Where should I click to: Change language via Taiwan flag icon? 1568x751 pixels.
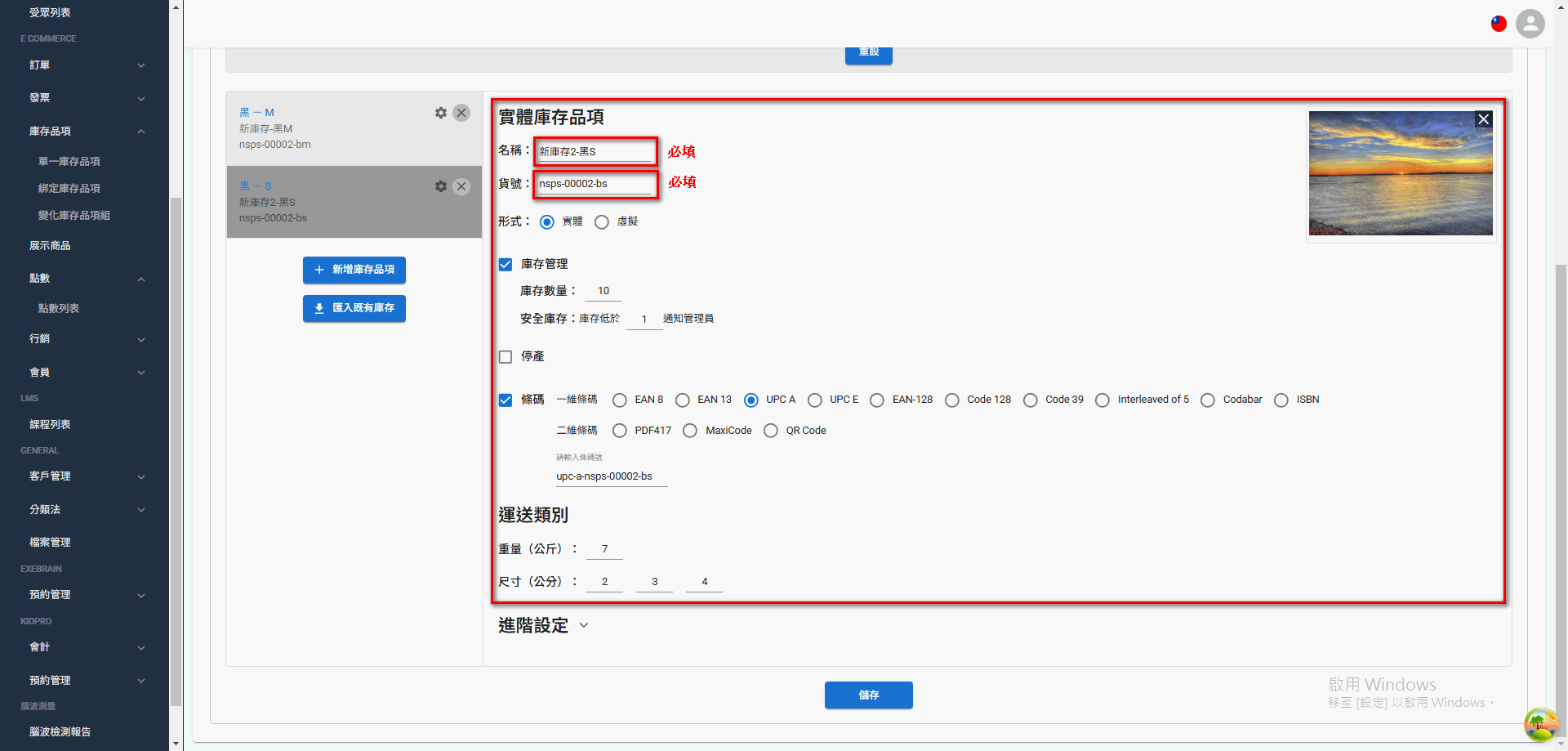1499,24
